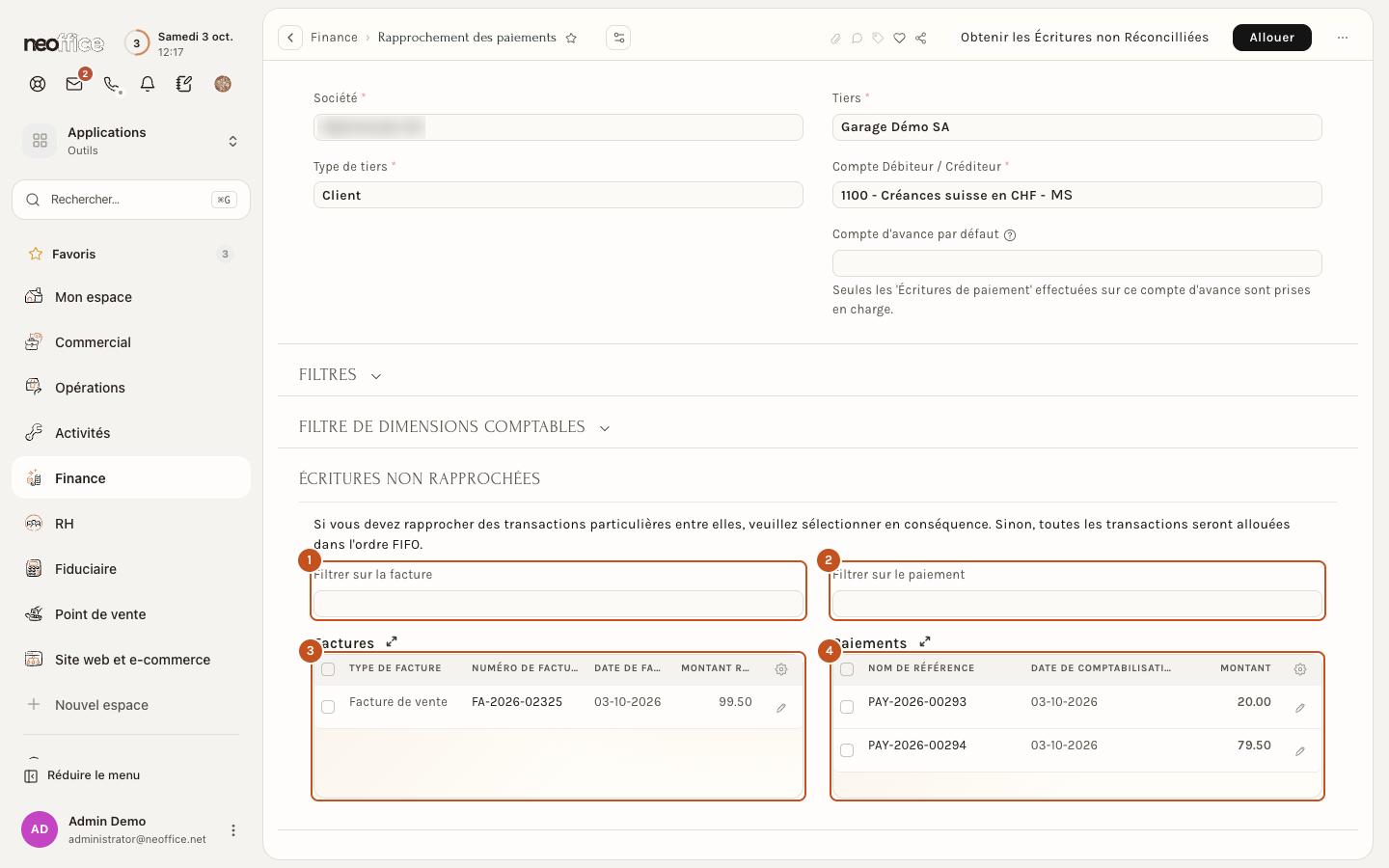The image size is (1389, 868).
Task: Open the Type de tiers Client field
Action: tap(558, 195)
